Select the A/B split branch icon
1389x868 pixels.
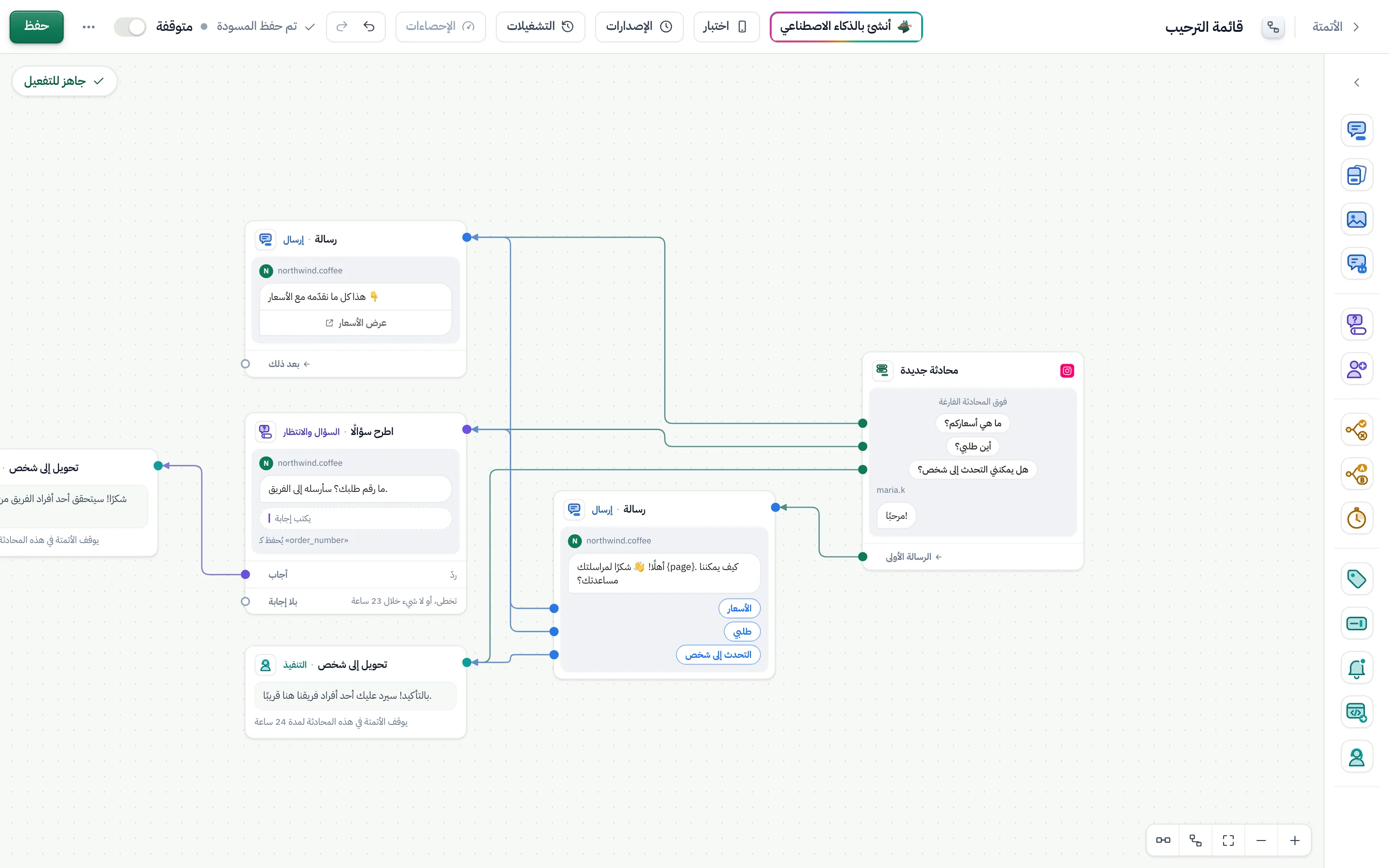[x=1357, y=474]
